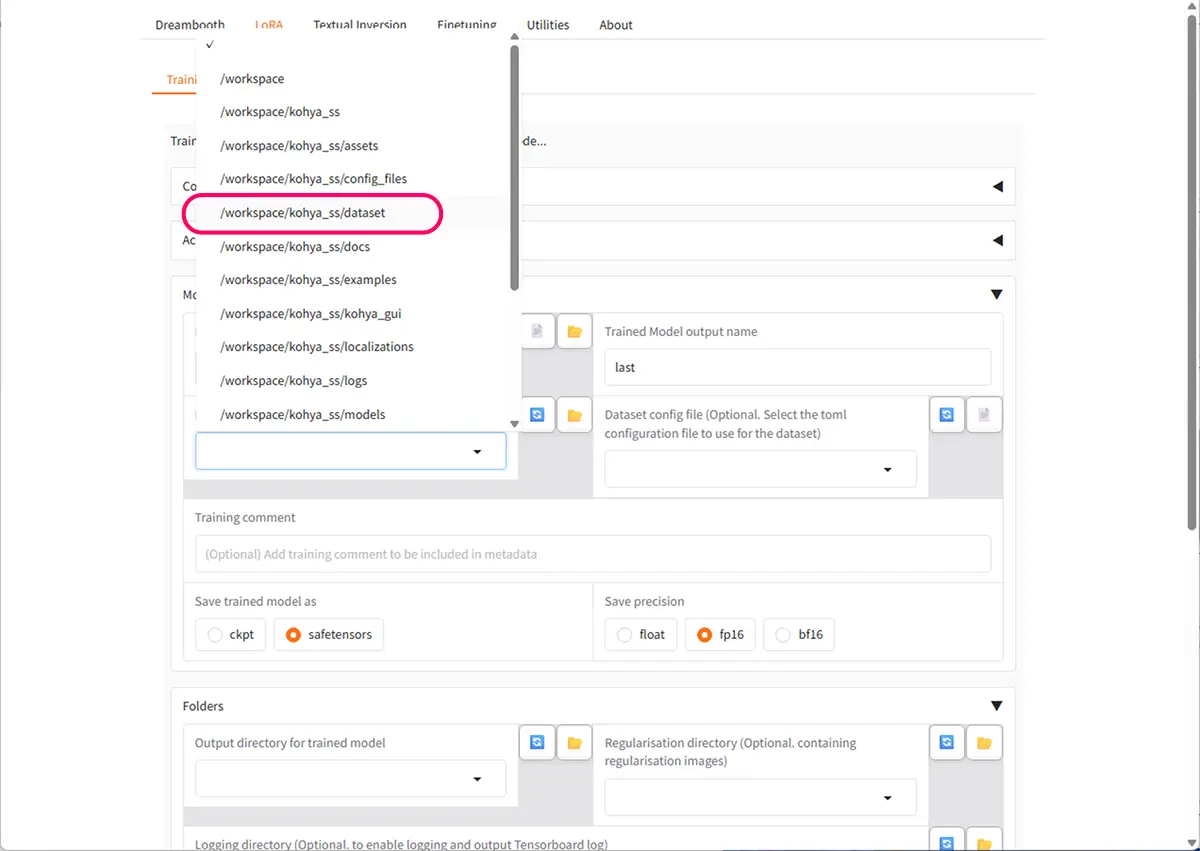Viewport: 1200px width, 851px height.
Task: Open the Regularisation directory dropdown
Action: pos(760,797)
